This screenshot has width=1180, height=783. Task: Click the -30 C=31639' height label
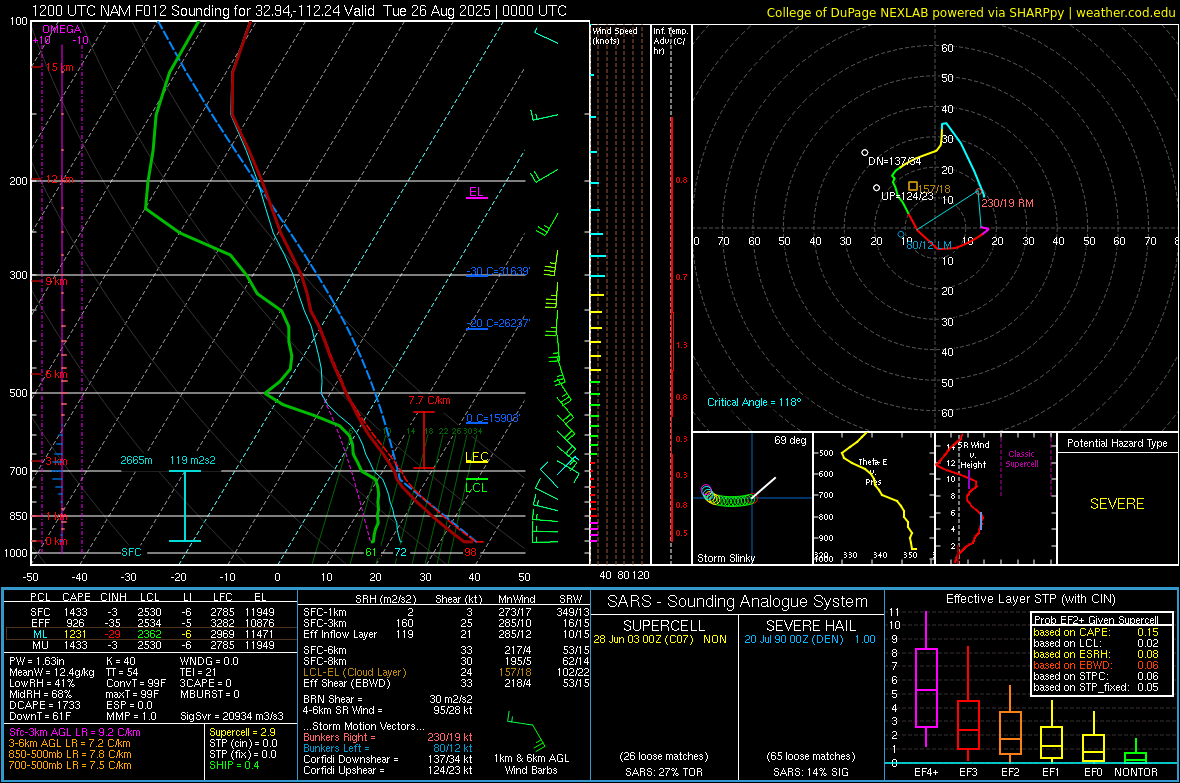point(497,271)
